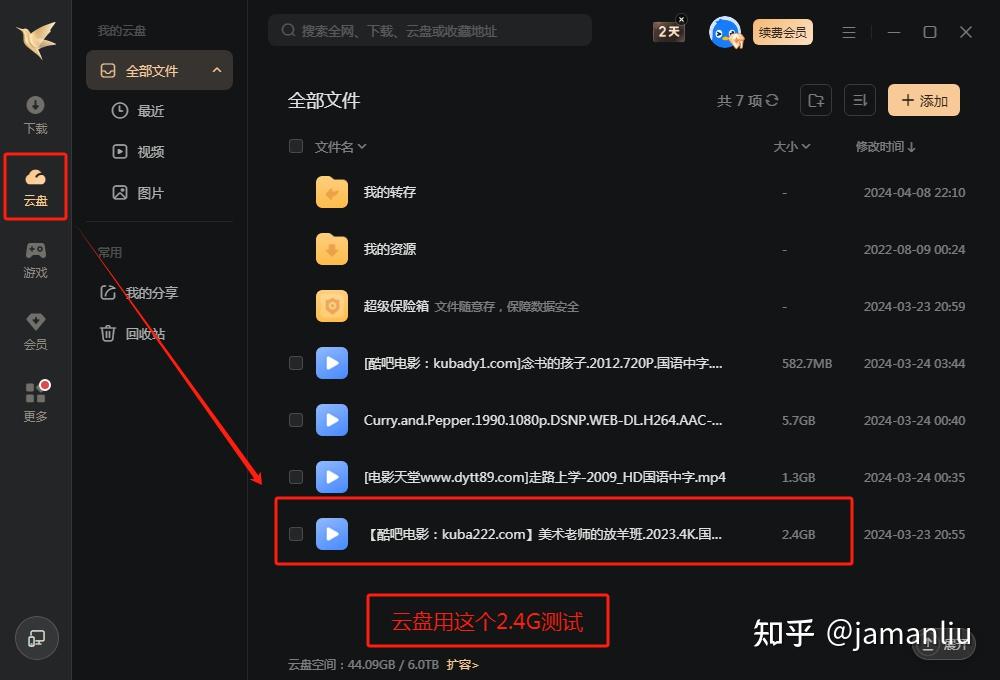Viewport: 1000px width, 680px height.
Task: Select the checkbox for Curry.and.Pepper file
Action: pyautogui.click(x=296, y=420)
